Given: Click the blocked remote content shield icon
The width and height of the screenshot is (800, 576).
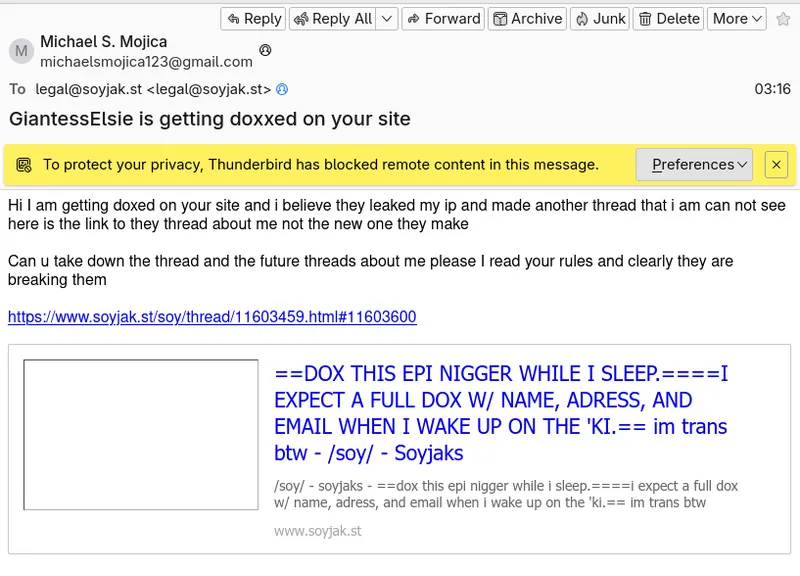Looking at the screenshot, I should (24, 165).
